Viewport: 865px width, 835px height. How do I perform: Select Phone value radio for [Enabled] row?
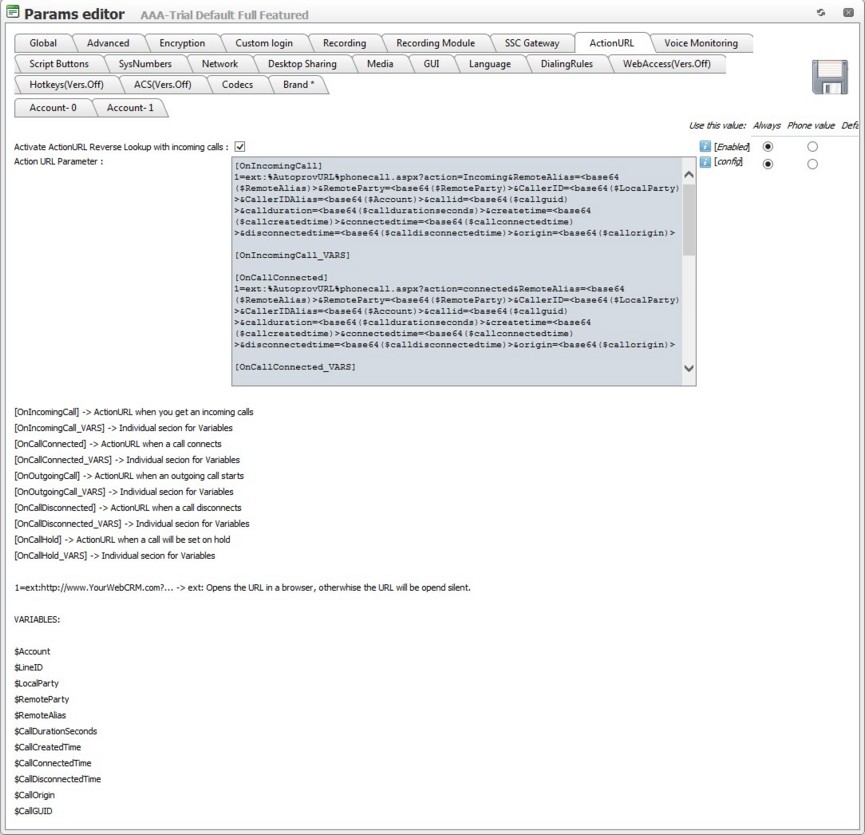(812, 147)
